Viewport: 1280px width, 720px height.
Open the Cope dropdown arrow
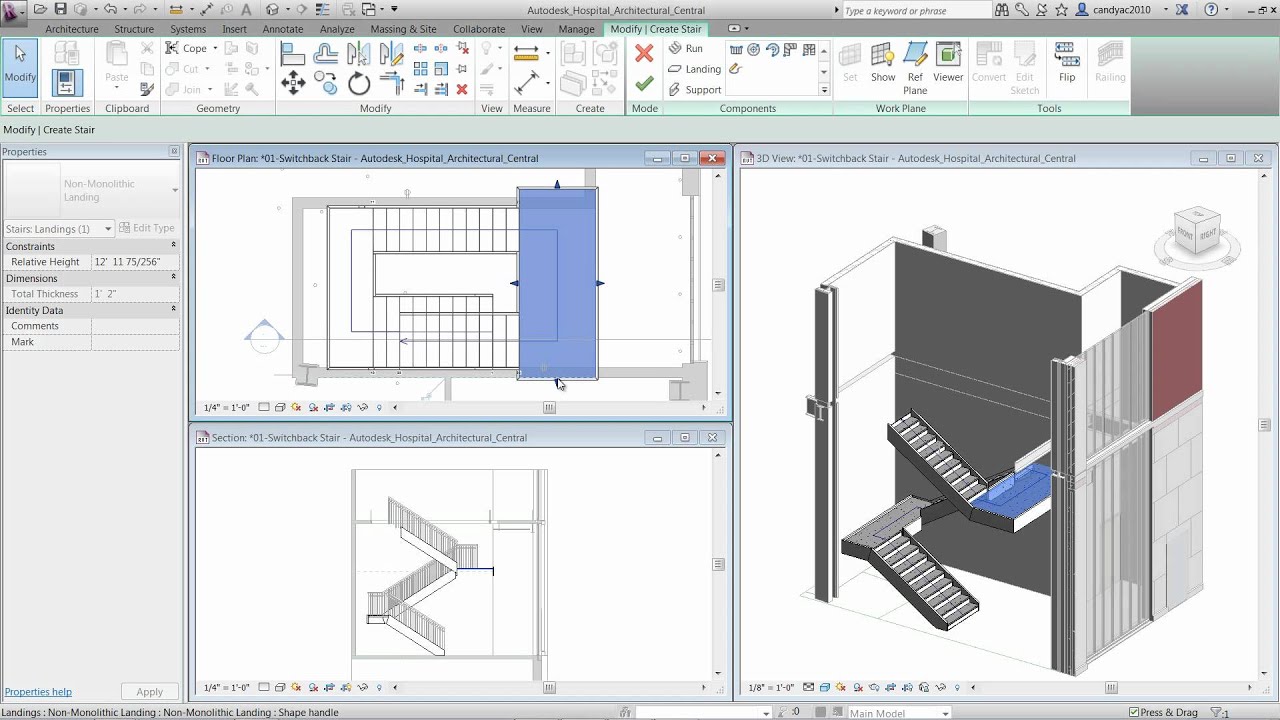click(215, 48)
